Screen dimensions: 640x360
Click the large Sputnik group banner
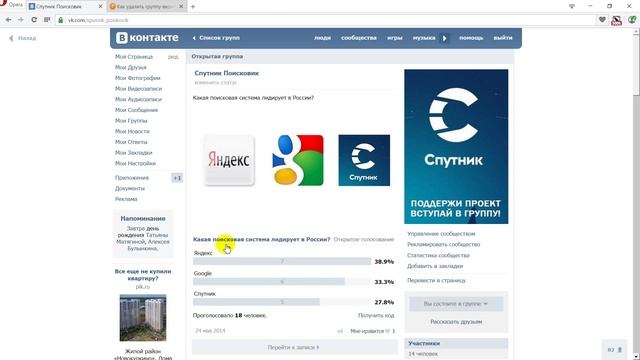tap(456, 147)
